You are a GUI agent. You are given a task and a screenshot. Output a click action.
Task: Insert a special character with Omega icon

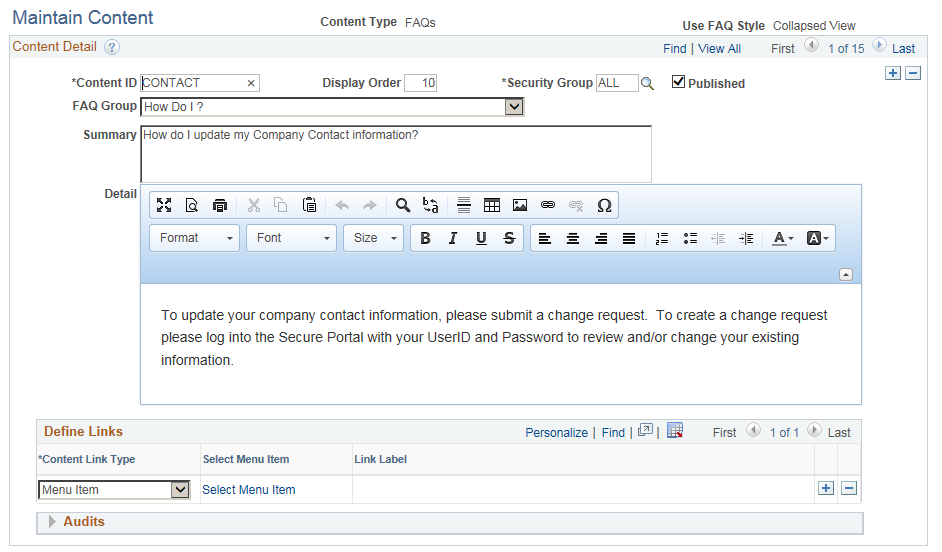coord(604,205)
